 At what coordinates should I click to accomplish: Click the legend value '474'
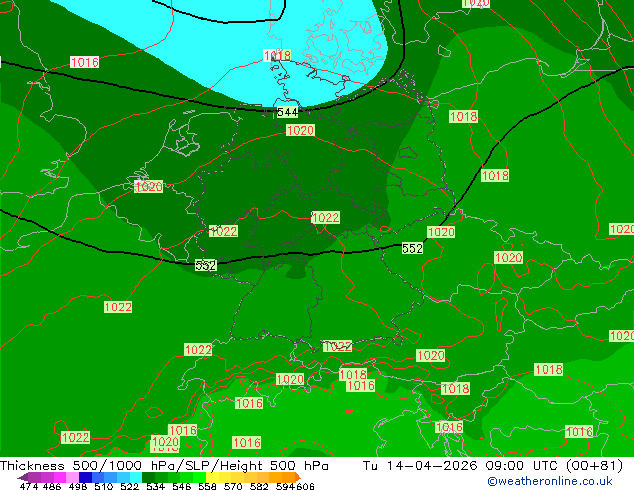coord(29,486)
